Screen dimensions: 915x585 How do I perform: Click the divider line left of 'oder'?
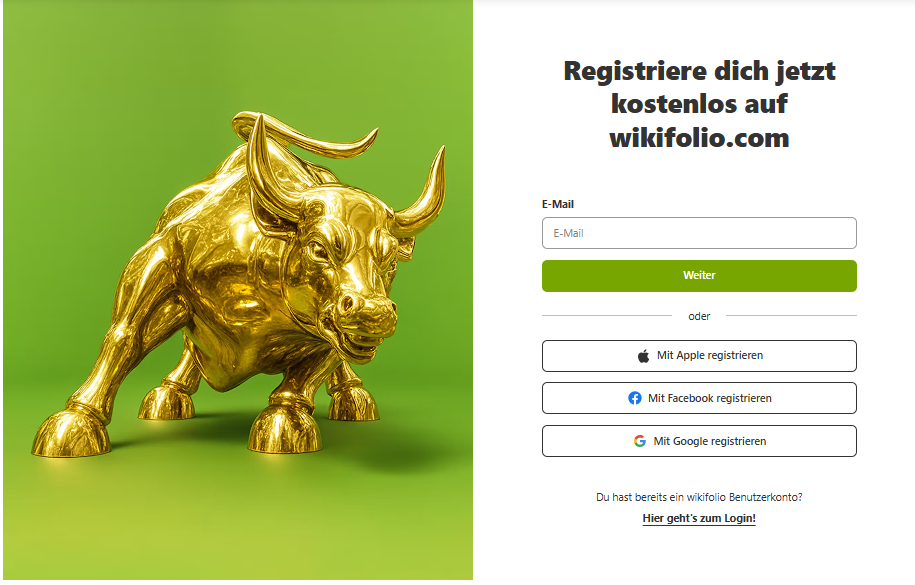(x=607, y=316)
